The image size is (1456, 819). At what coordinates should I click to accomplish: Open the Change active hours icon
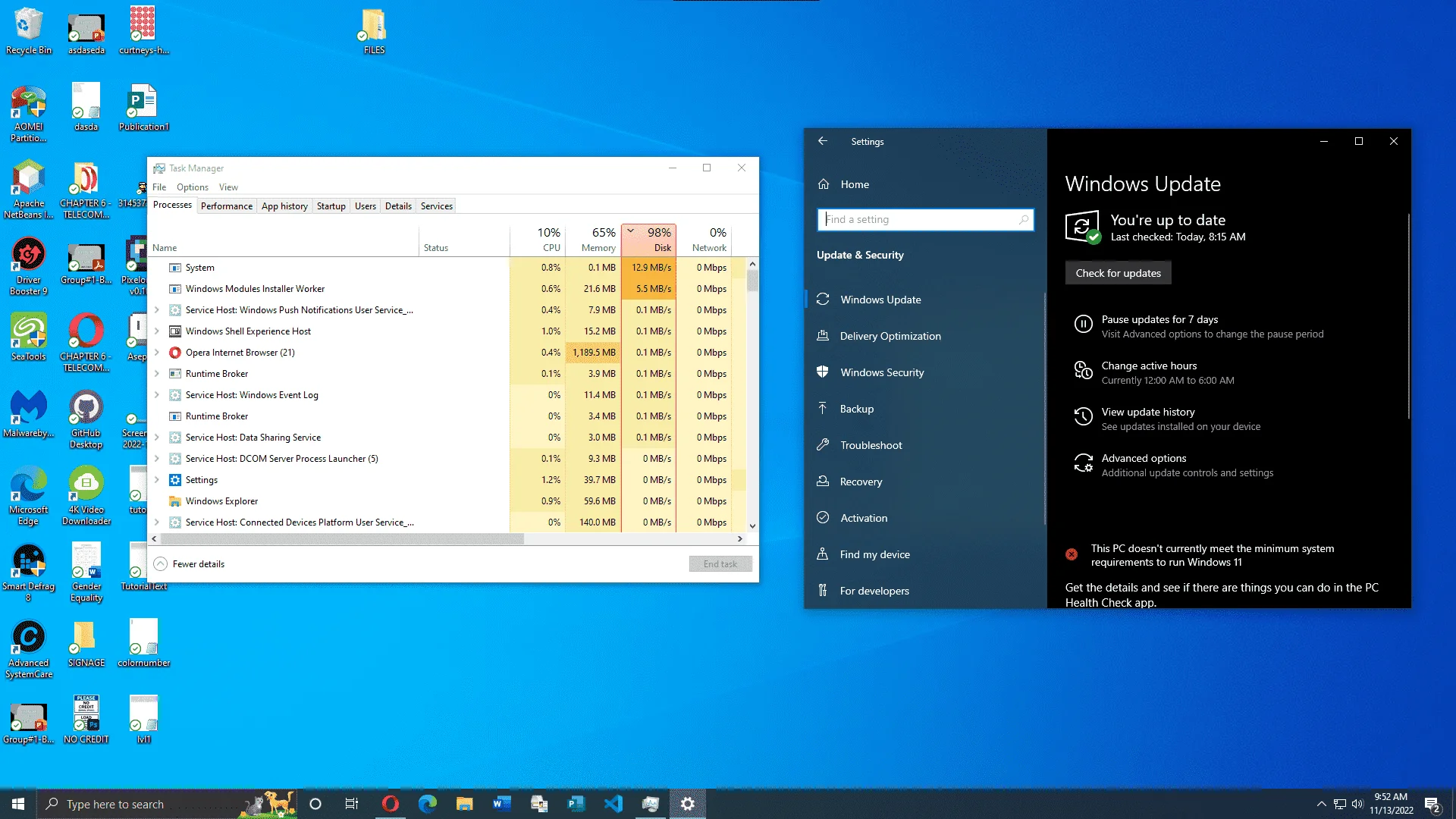tap(1083, 371)
